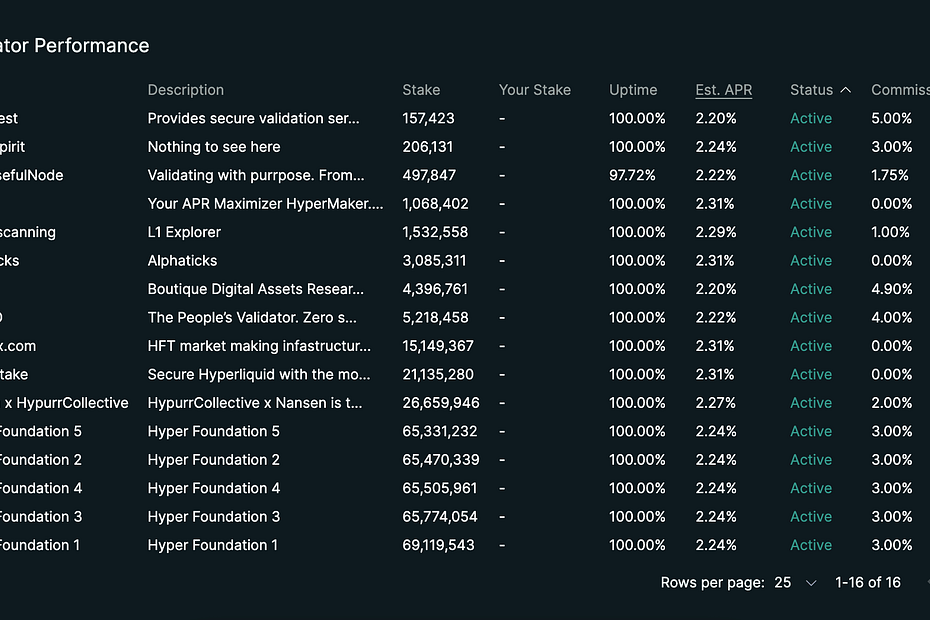Sort table by Est. APR header

(x=724, y=90)
